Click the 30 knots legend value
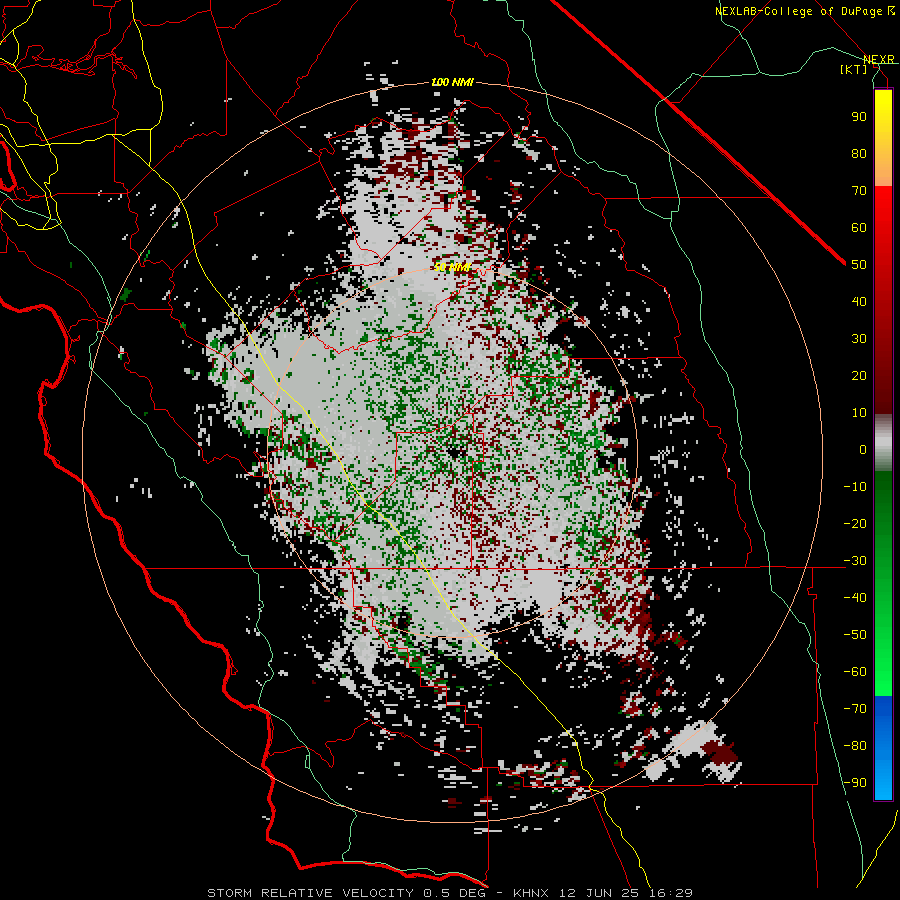The width and height of the screenshot is (900, 900). 859,339
